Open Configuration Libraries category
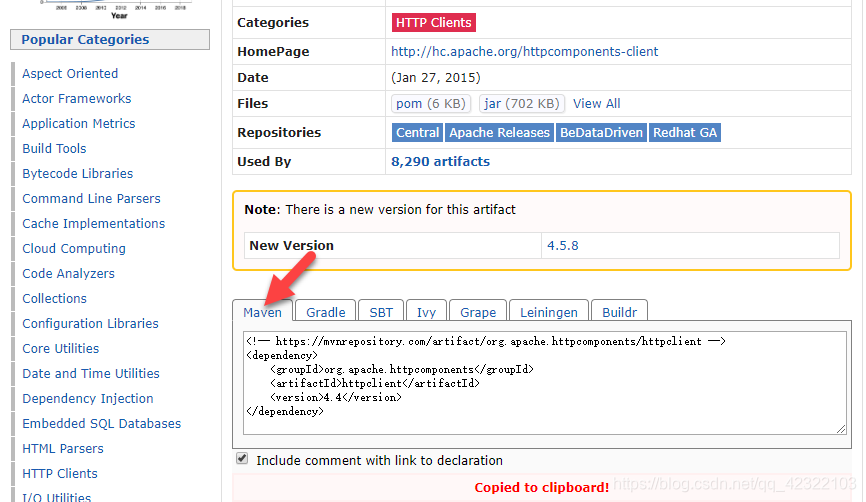 [90, 324]
